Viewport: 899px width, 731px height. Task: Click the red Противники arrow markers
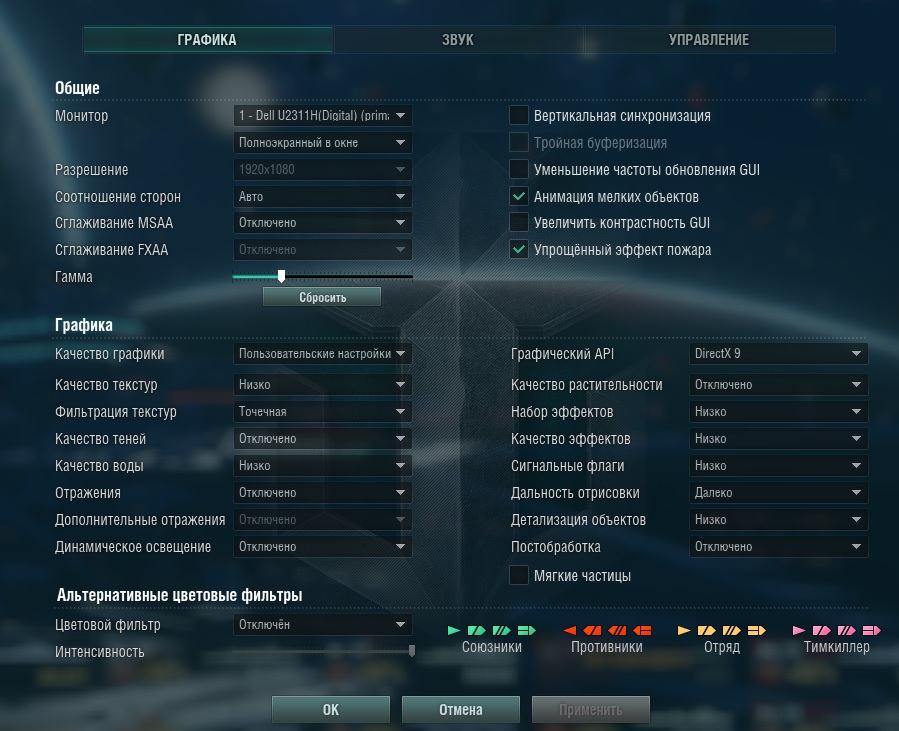(607, 631)
